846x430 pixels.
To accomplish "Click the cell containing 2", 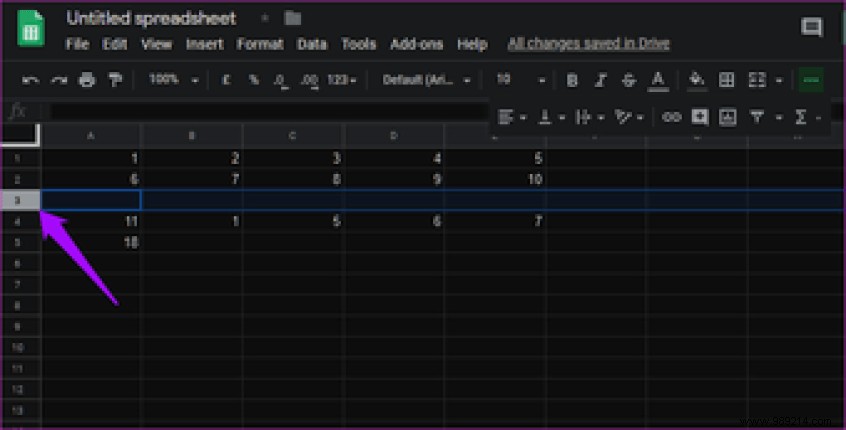I will tap(192, 159).
